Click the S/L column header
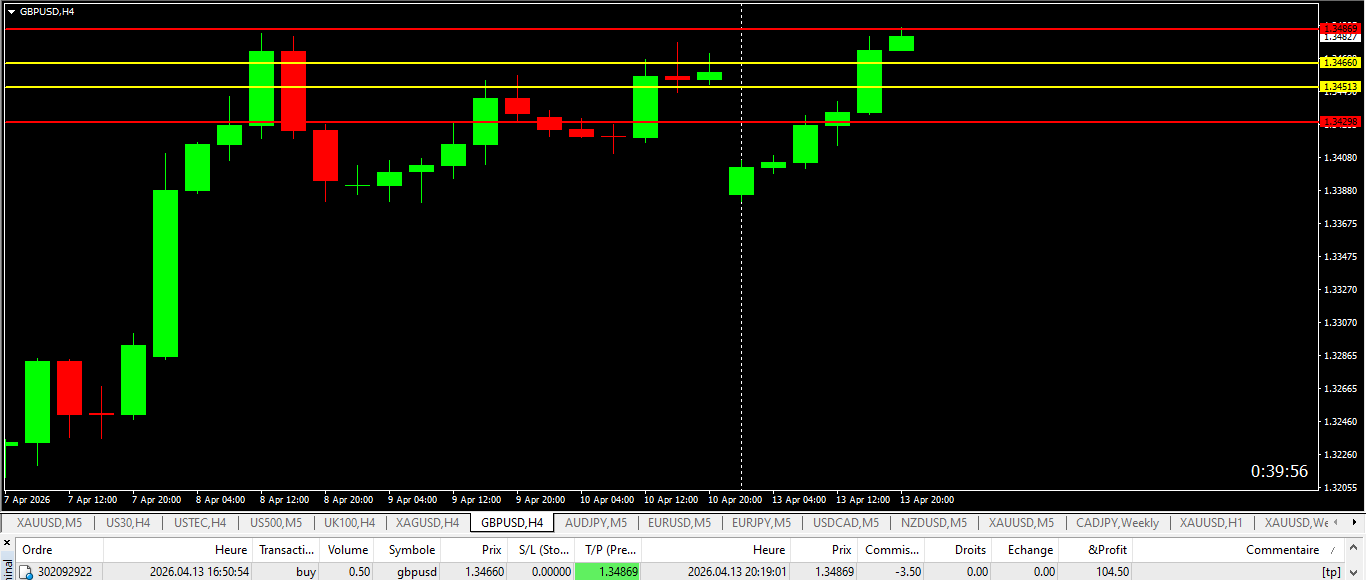Screen dimensions: 1366x580 click(x=541, y=550)
